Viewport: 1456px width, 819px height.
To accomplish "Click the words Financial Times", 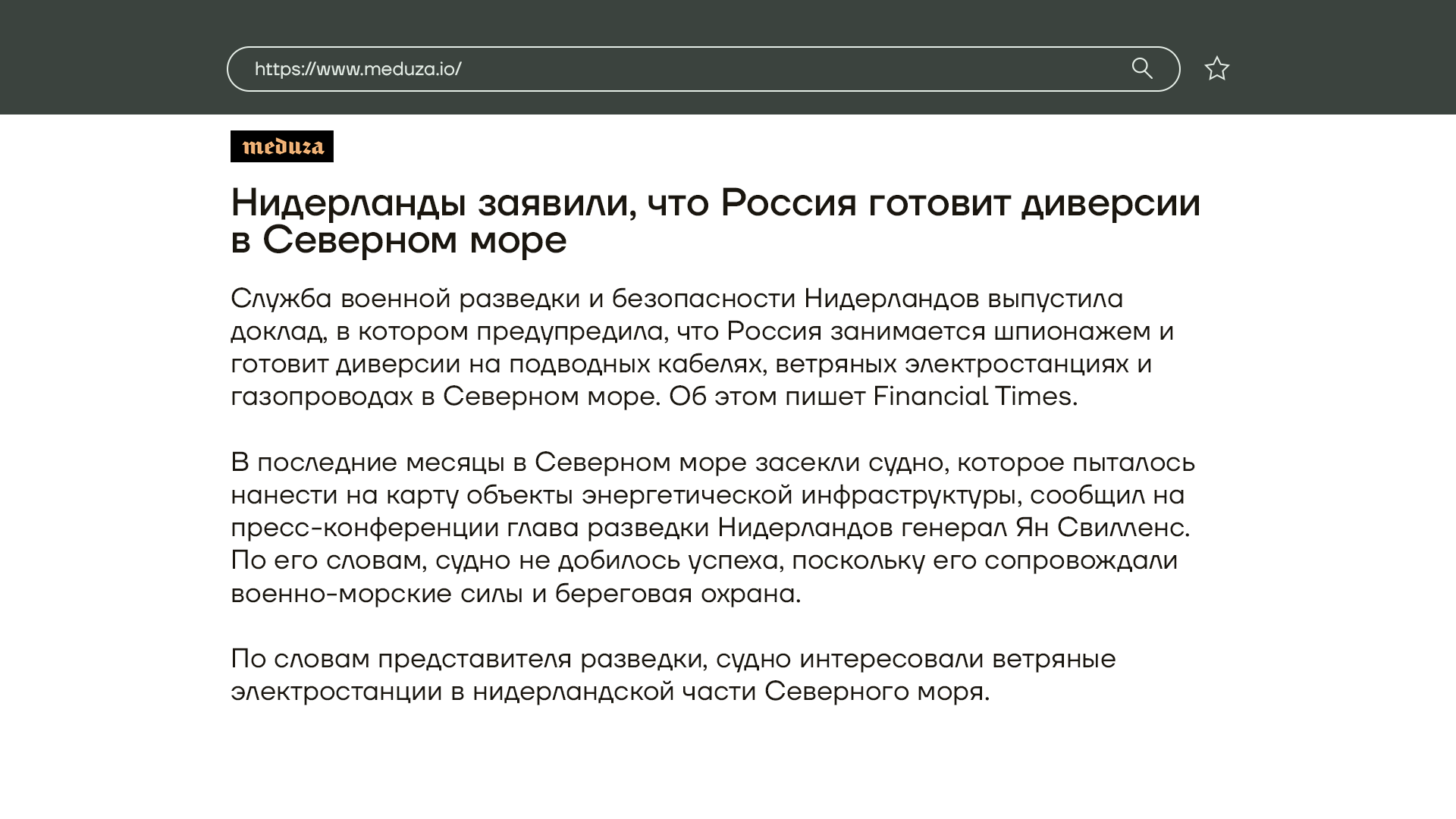I will pos(972,397).
